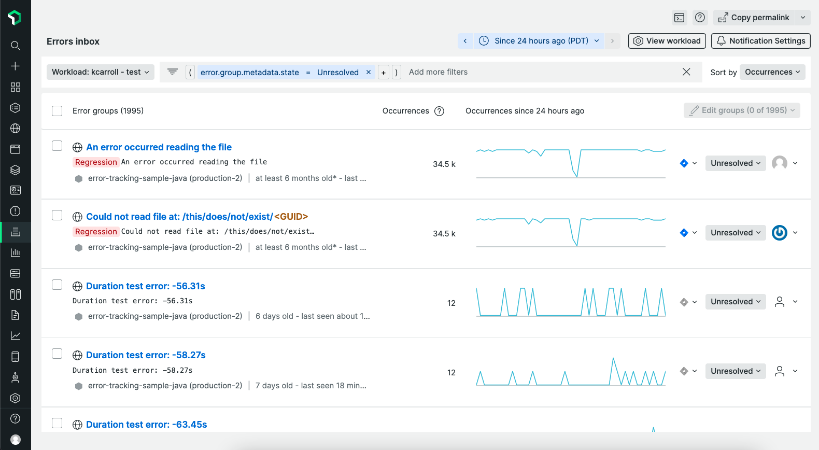Viewport: 819px width, 450px height.
Task: Click the help question mark icon in top bar
Action: 699,17
